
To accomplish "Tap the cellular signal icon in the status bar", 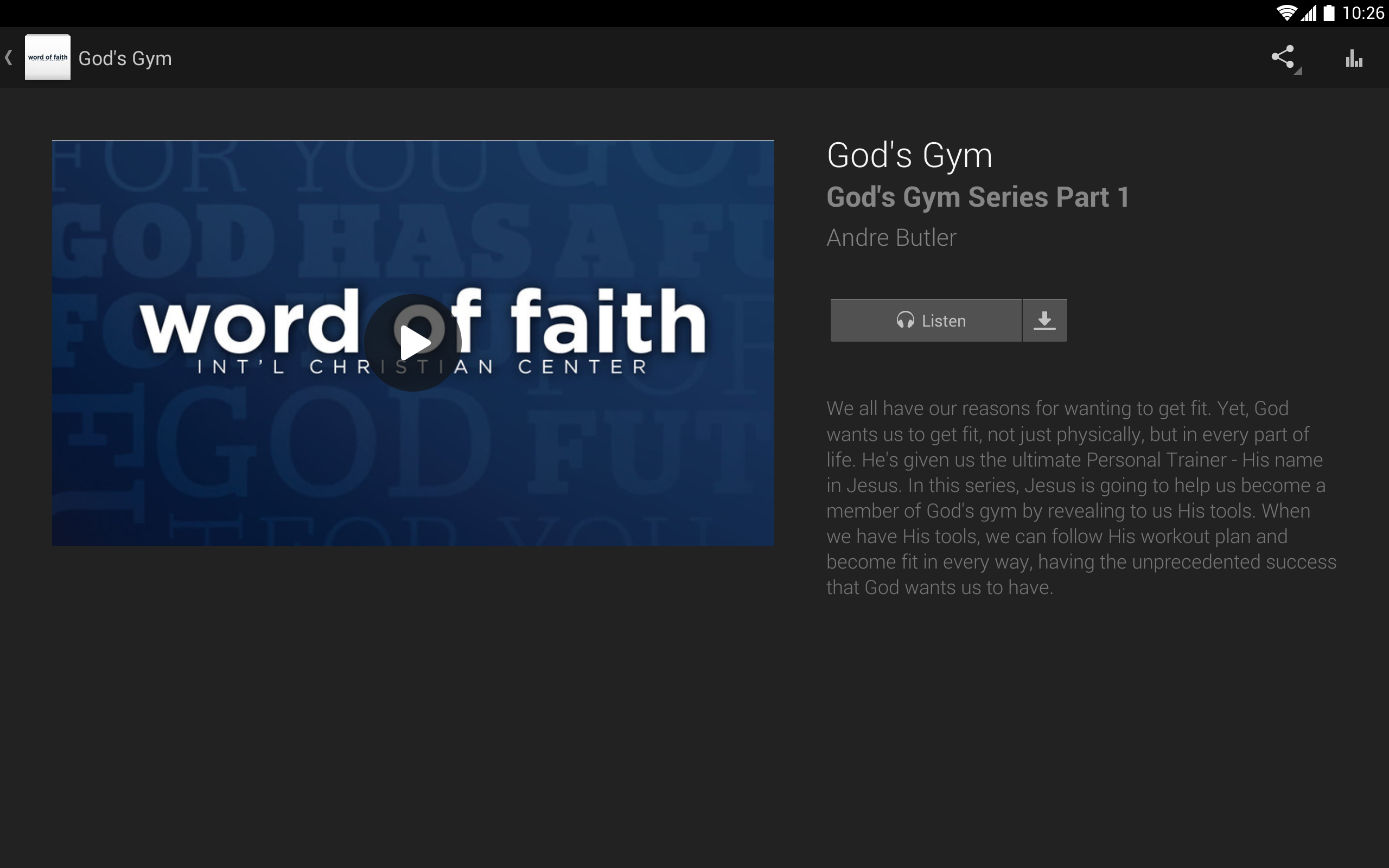I will [x=1309, y=12].
